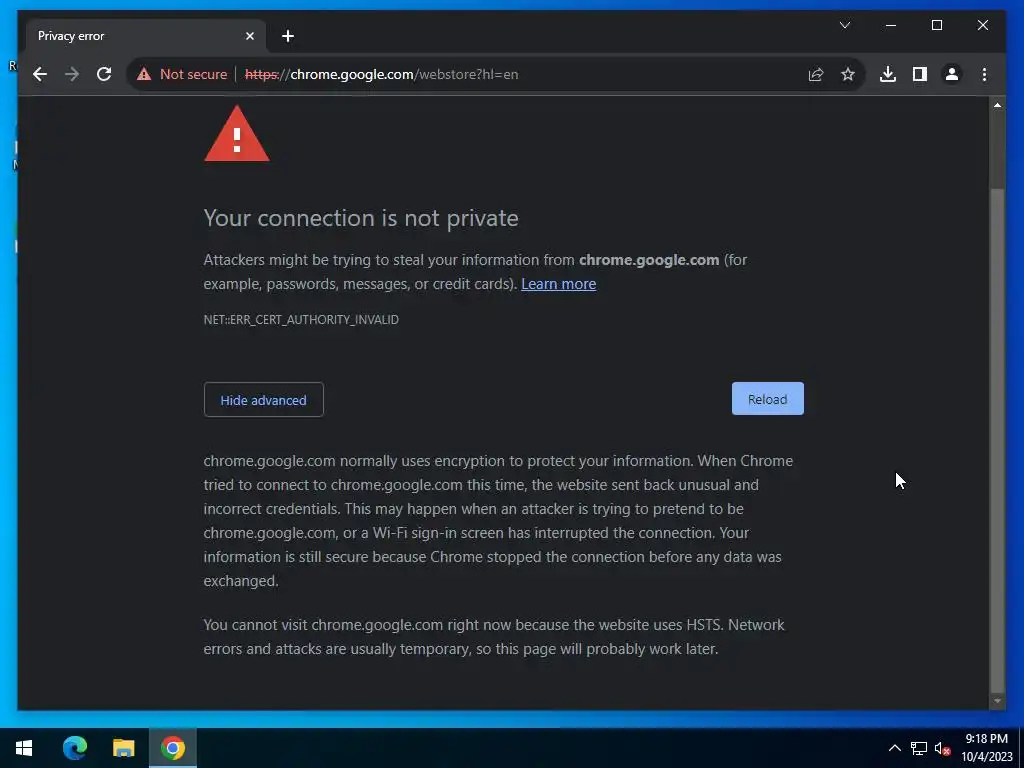Click the Not secure label
Image resolution: width=1024 pixels, height=768 pixels.
pyautogui.click(x=193, y=74)
